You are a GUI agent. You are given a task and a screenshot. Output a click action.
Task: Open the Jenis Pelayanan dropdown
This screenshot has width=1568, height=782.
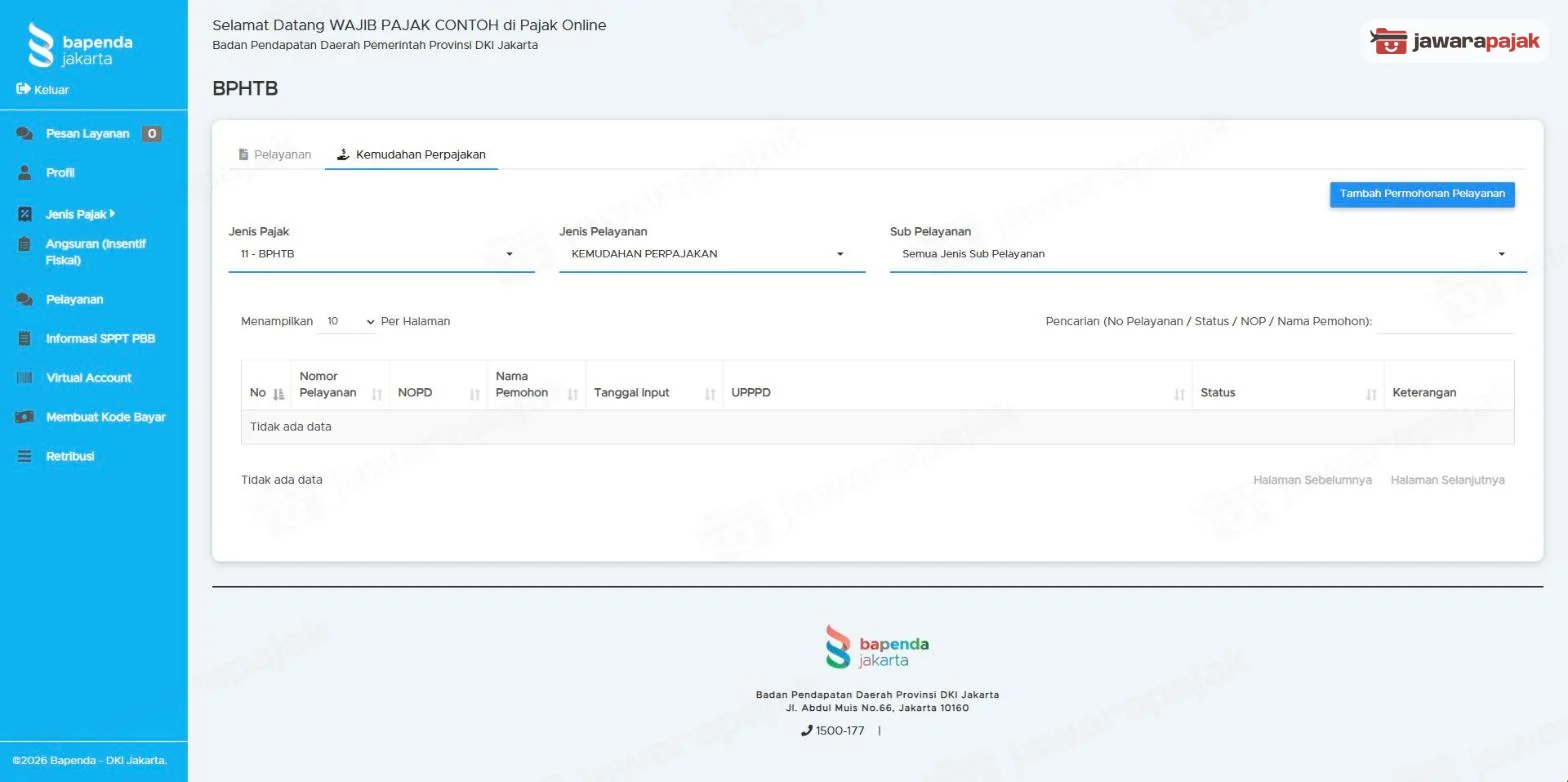pos(712,254)
